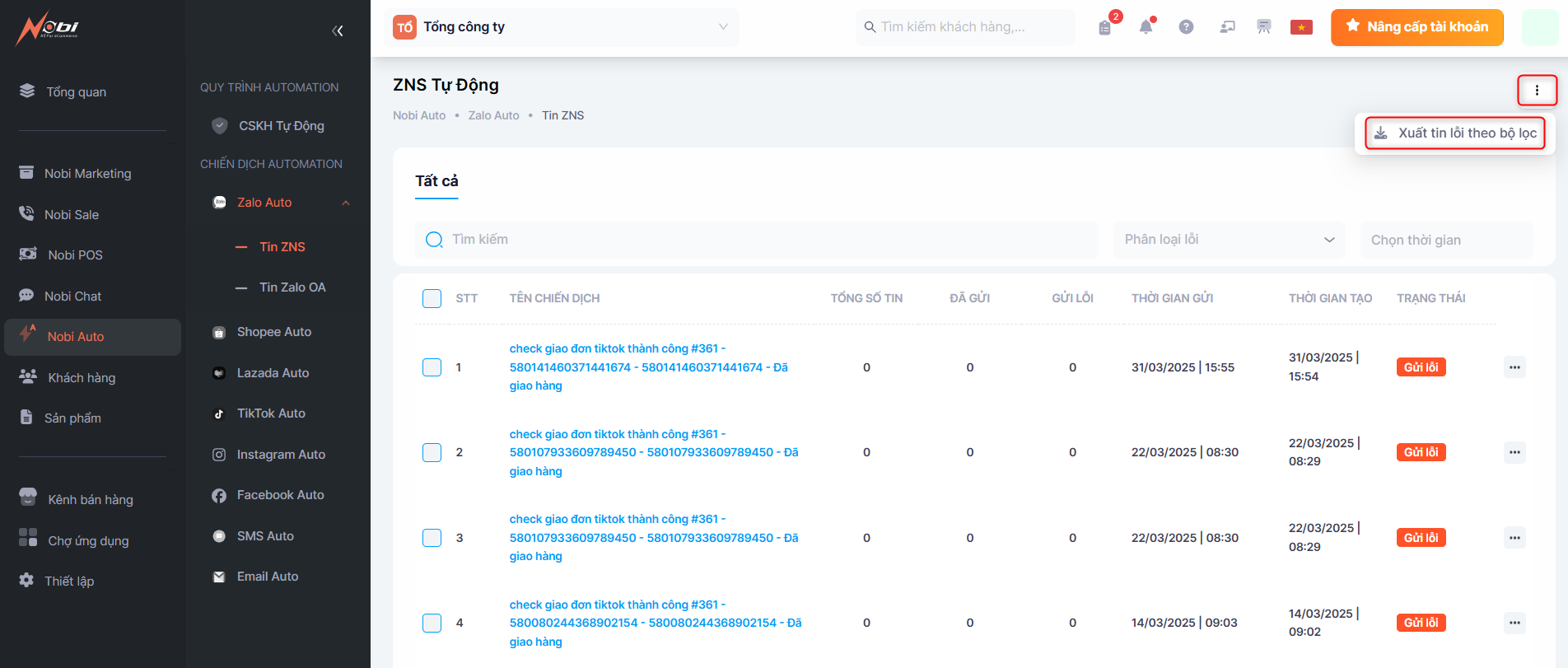
Task: Click the help question mark icon
Action: coord(1186,27)
